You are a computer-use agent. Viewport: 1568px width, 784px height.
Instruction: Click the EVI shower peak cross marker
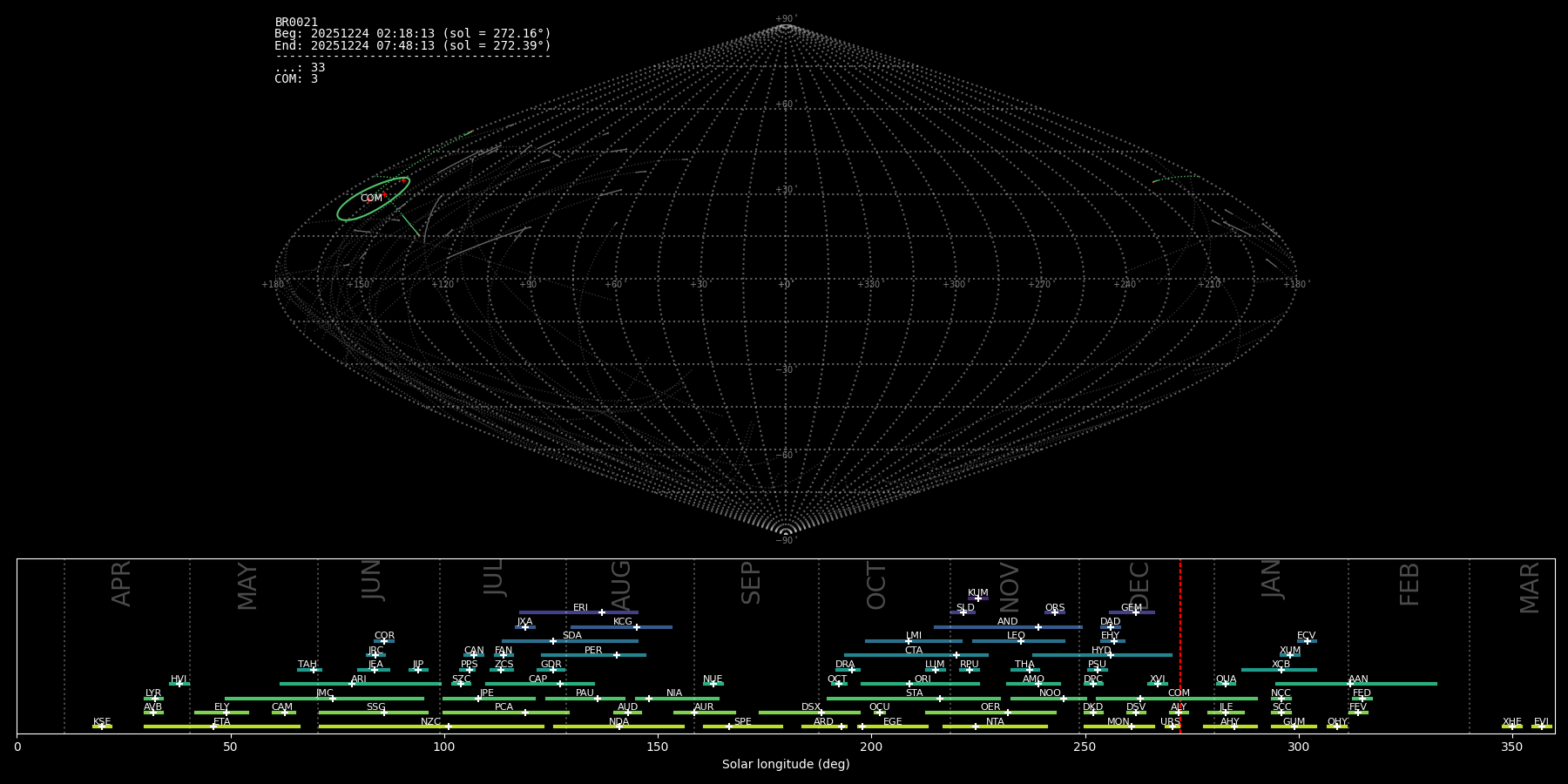pyautogui.click(x=1541, y=727)
